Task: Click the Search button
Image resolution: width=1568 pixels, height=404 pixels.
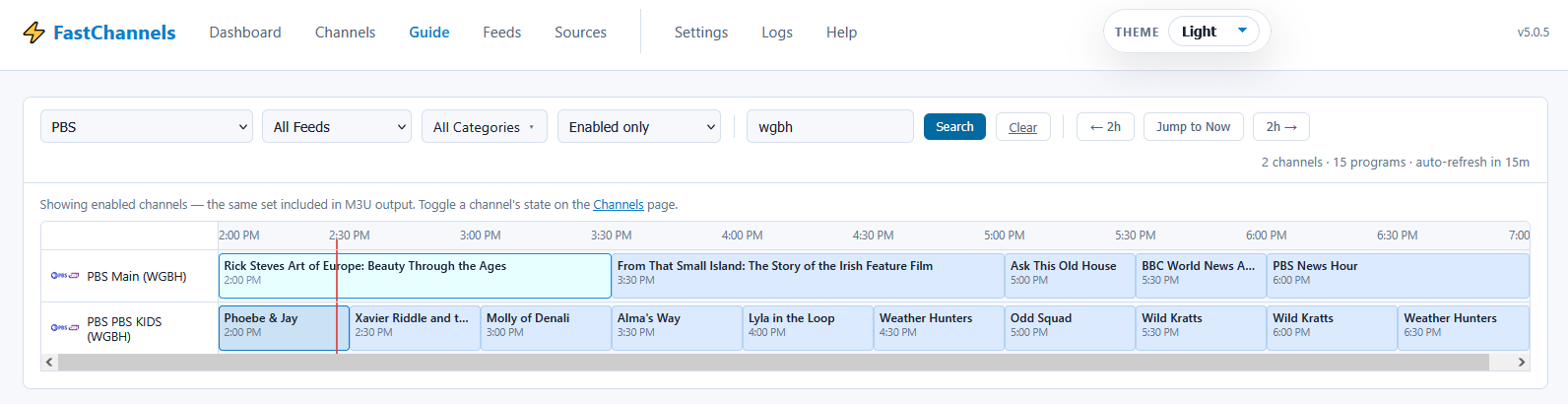Action: click(x=954, y=126)
